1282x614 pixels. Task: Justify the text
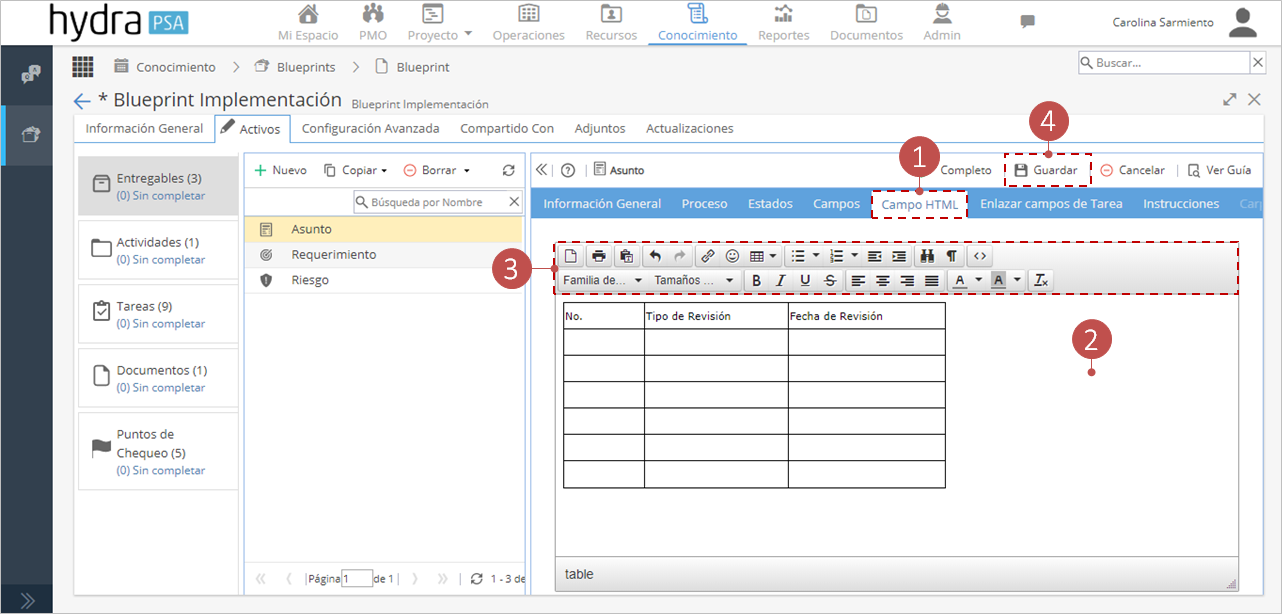932,280
